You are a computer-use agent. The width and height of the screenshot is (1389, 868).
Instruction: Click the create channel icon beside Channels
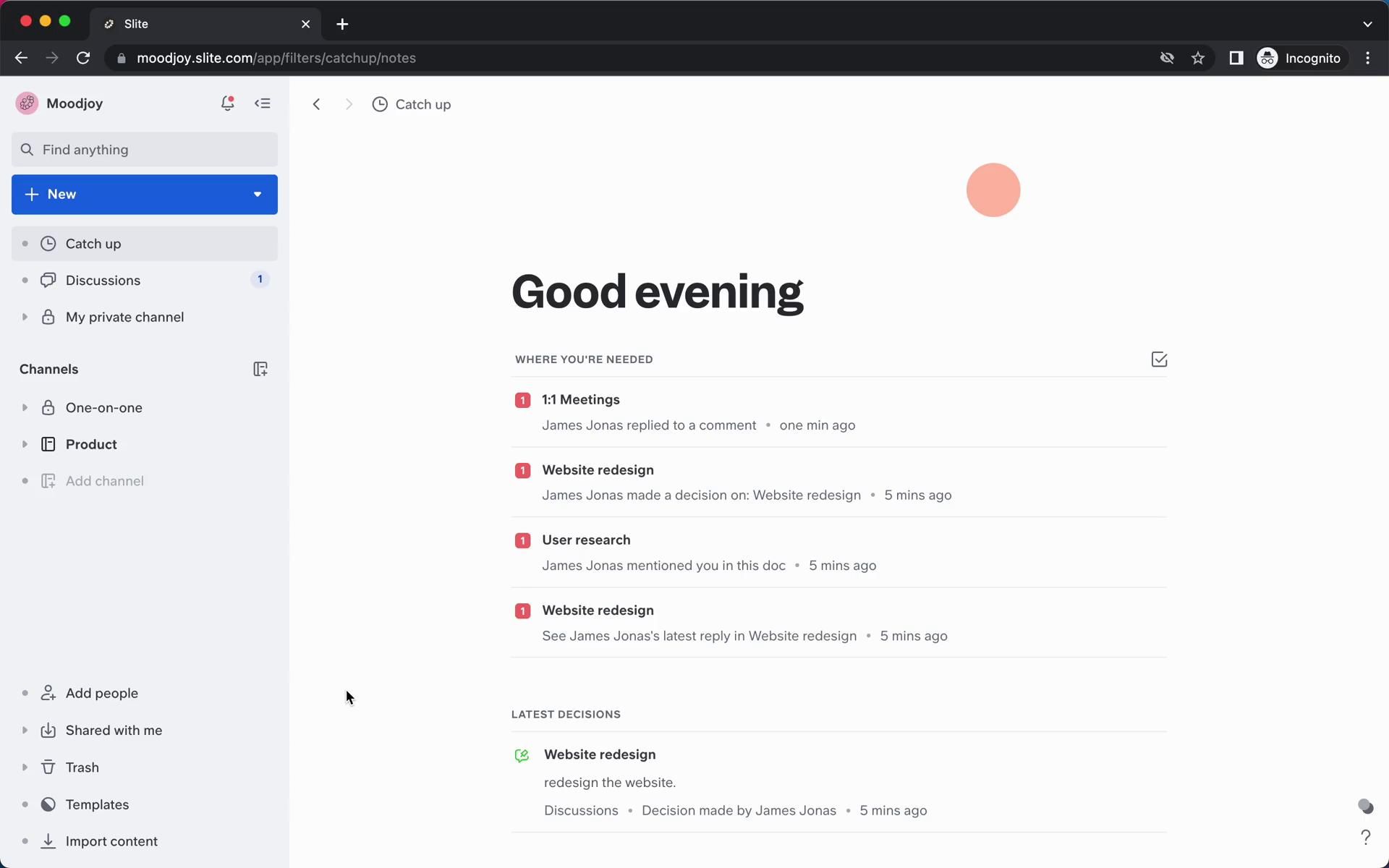coord(260,369)
